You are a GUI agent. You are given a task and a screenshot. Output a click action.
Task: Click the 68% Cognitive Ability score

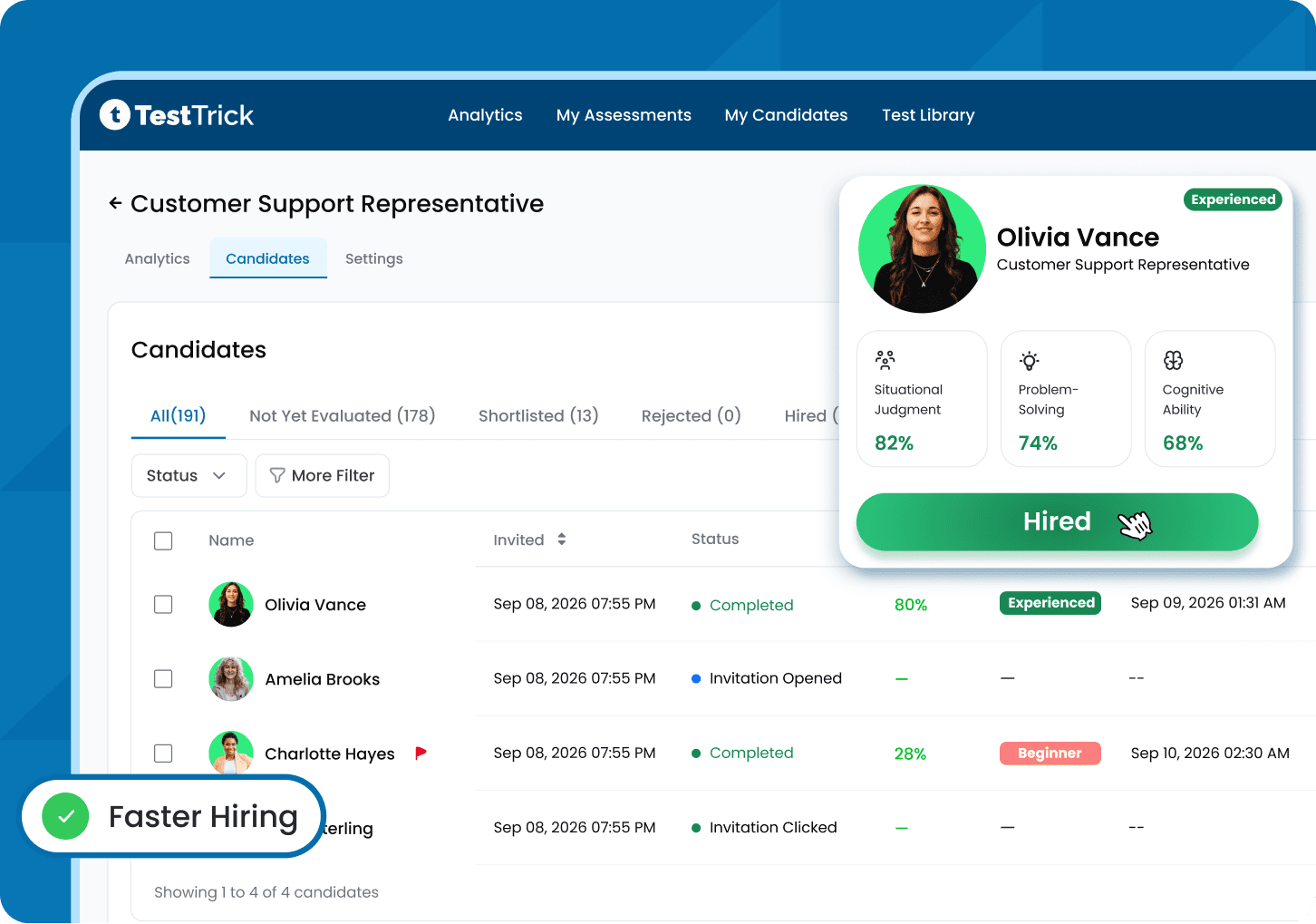click(x=1183, y=443)
